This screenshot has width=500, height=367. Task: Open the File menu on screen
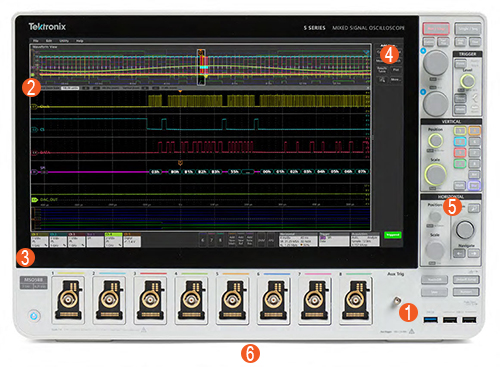tap(35, 41)
